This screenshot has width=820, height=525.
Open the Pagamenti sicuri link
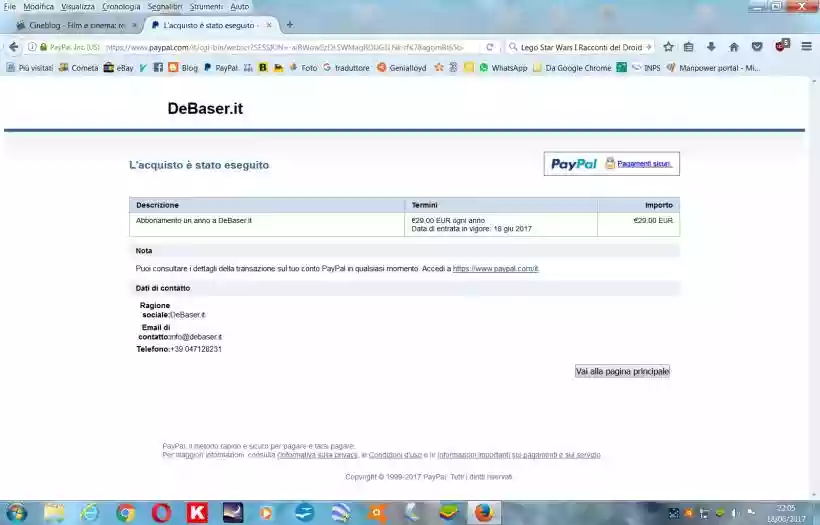click(x=644, y=164)
